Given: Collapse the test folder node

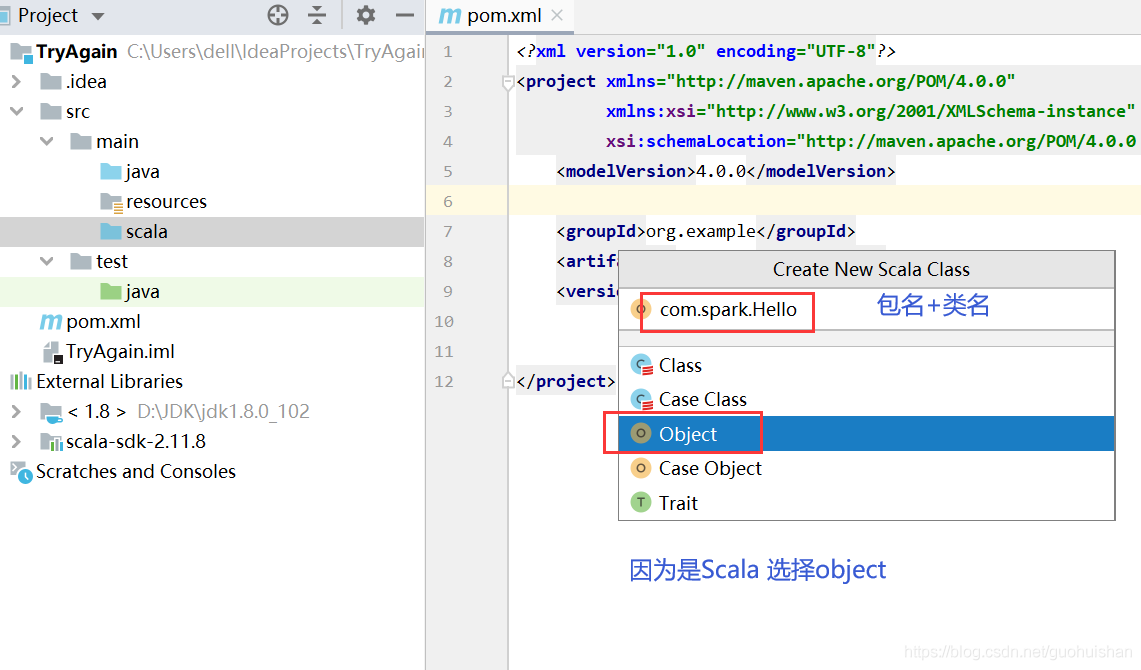Looking at the screenshot, I should click(x=47, y=262).
